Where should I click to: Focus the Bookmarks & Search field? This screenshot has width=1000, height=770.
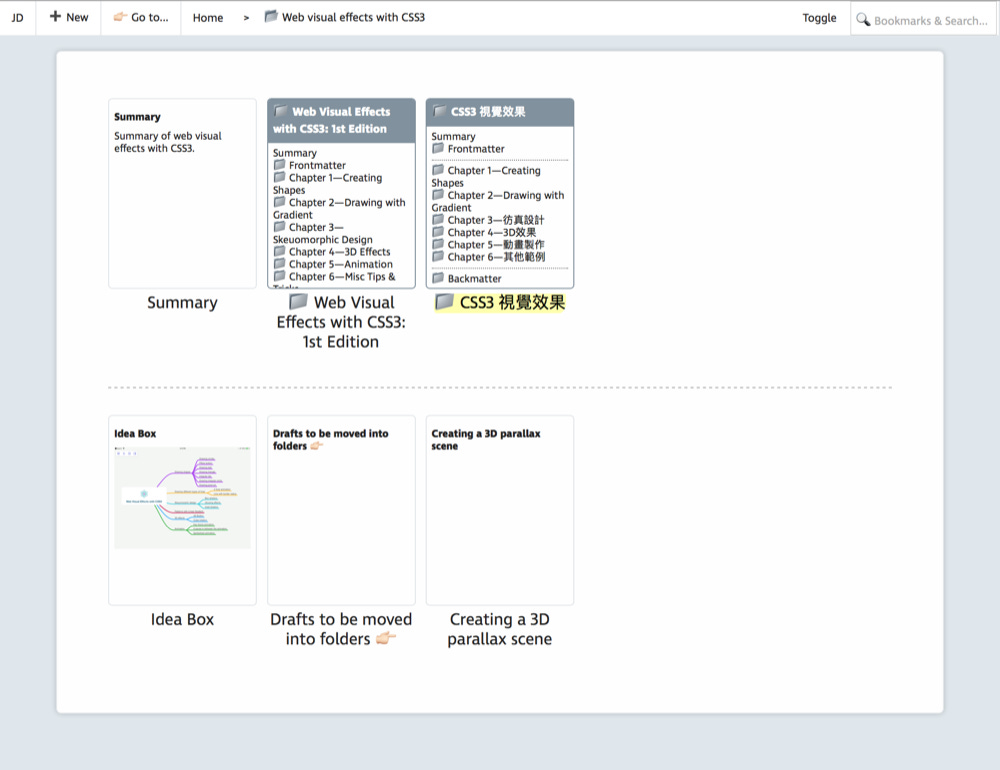pos(930,20)
